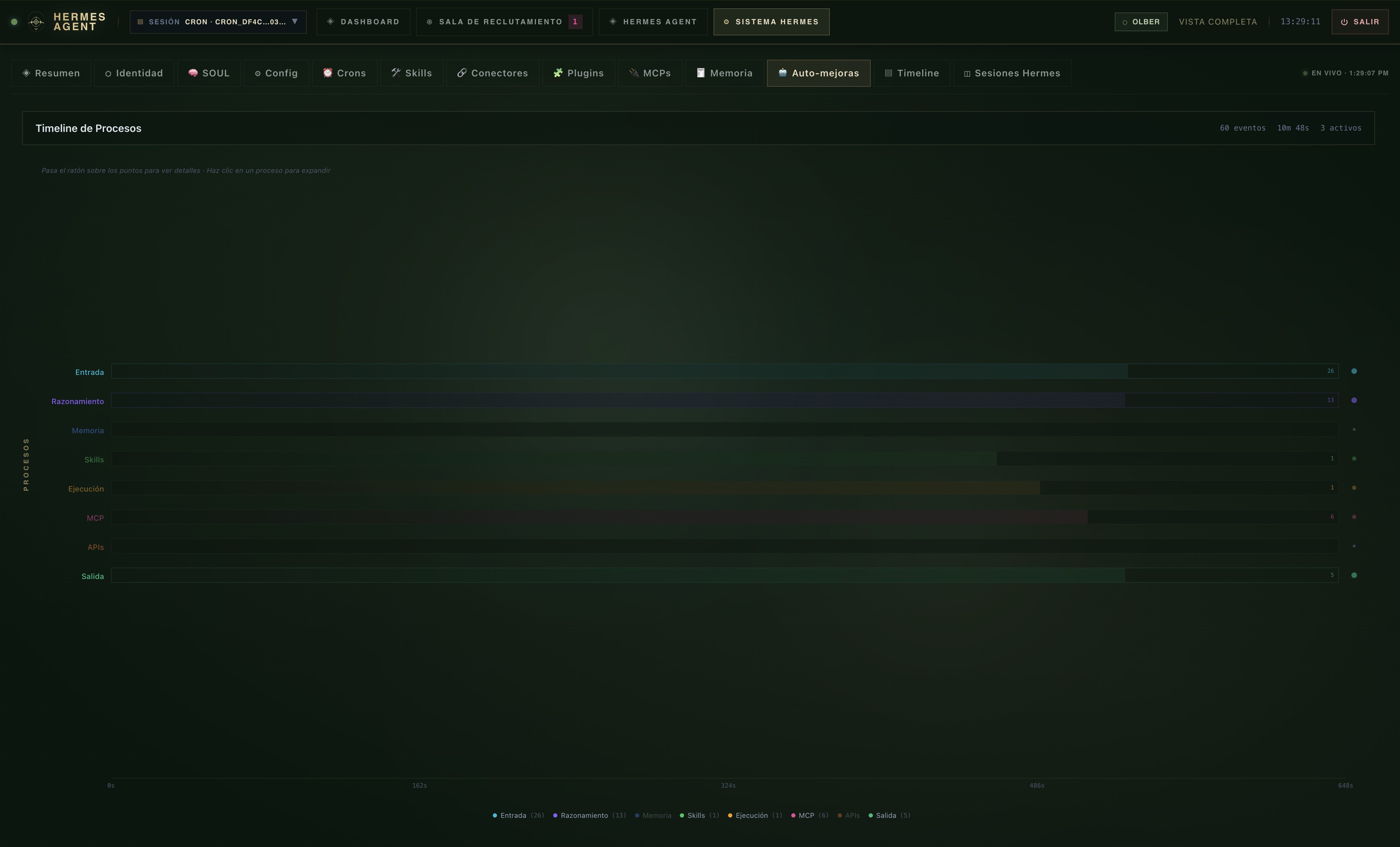Click the Skills tools icon
The height and width of the screenshot is (847, 1400).
(396, 73)
